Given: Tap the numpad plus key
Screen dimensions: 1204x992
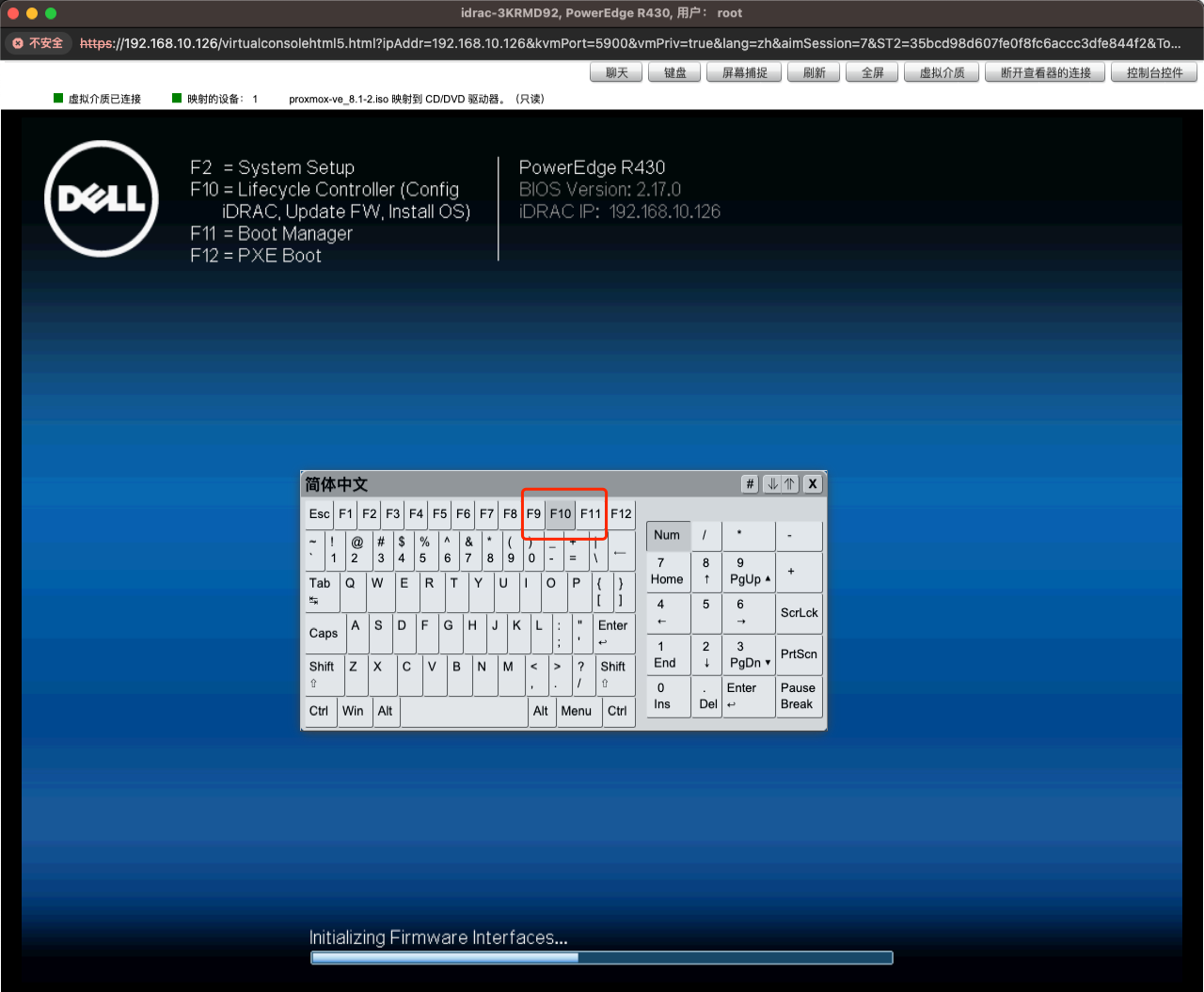Looking at the screenshot, I should [x=799, y=572].
